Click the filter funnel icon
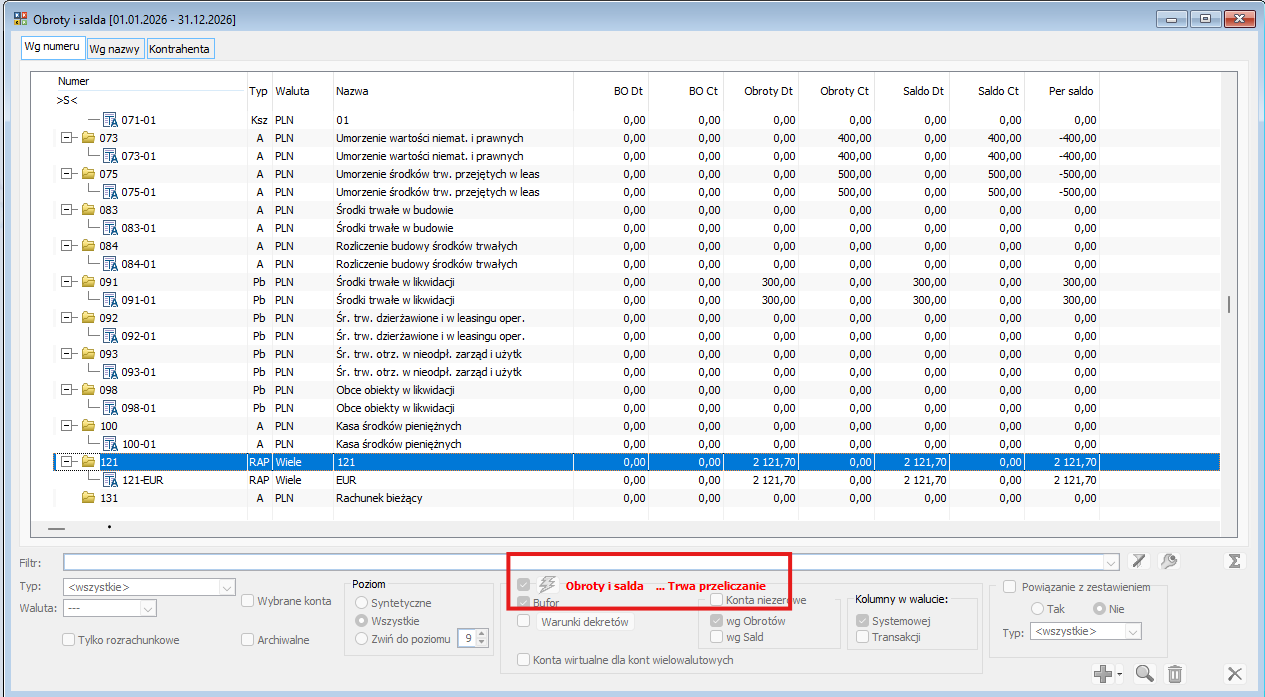1265x697 pixels. click(1137, 561)
